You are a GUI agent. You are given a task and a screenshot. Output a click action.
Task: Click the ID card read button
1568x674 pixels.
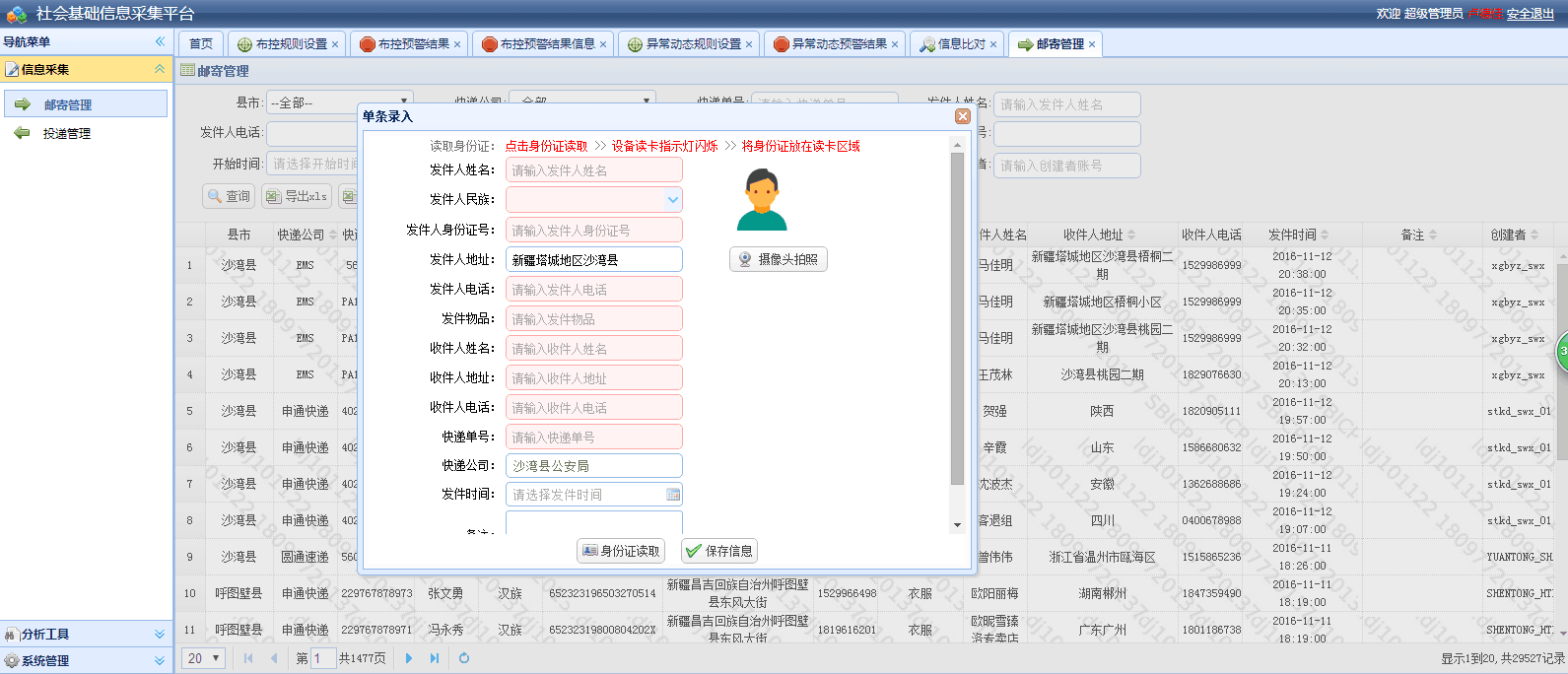pyautogui.click(x=621, y=551)
